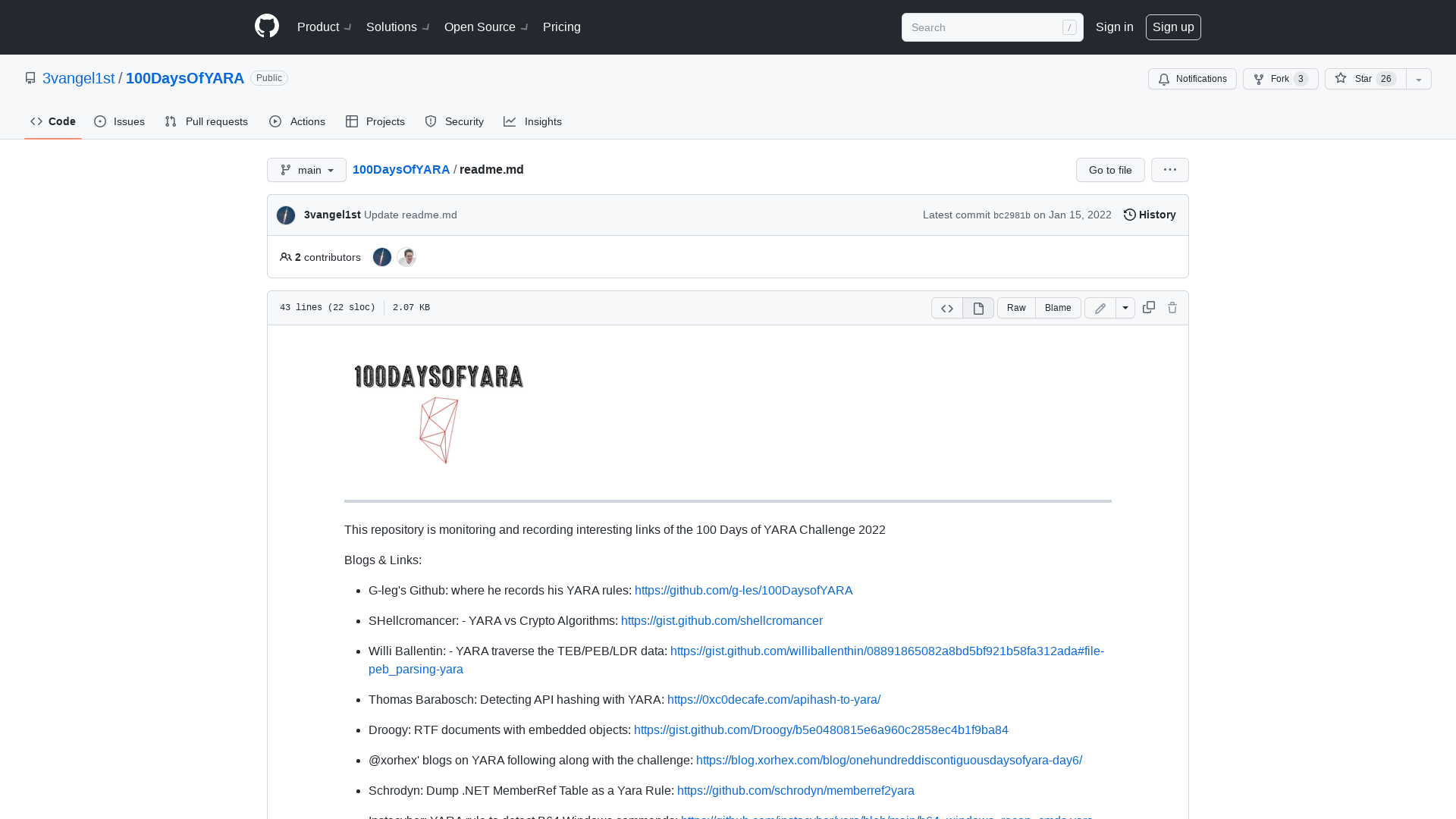Click the Go to file button
Image resolution: width=1456 pixels, height=819 pixels.
[x=1110, y=170]
